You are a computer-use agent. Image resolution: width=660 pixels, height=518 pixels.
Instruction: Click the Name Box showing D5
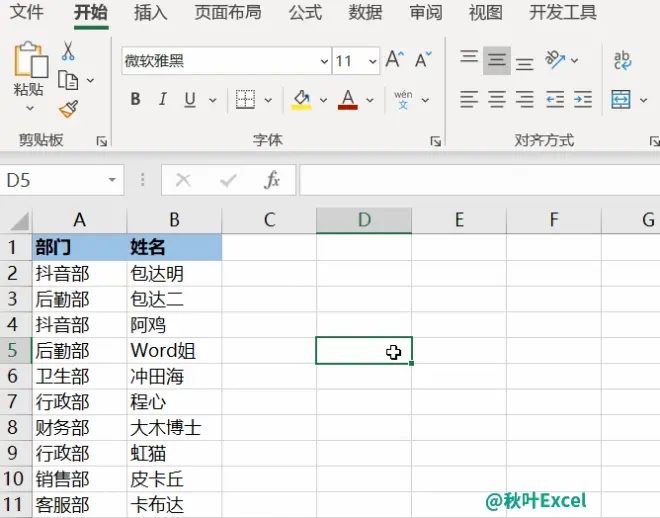(x=62, y=180)
